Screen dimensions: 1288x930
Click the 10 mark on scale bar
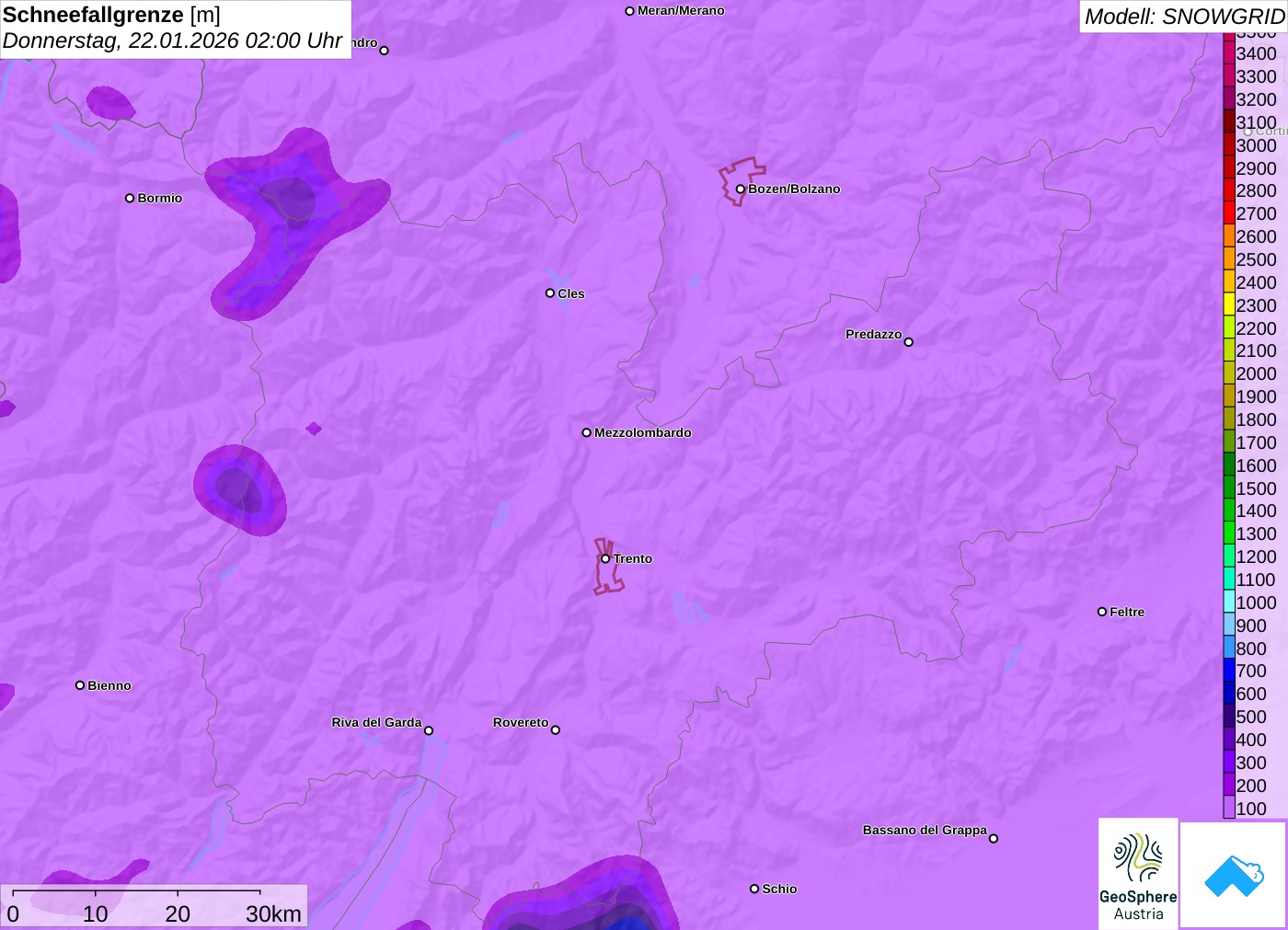click(x=96, y=913)
